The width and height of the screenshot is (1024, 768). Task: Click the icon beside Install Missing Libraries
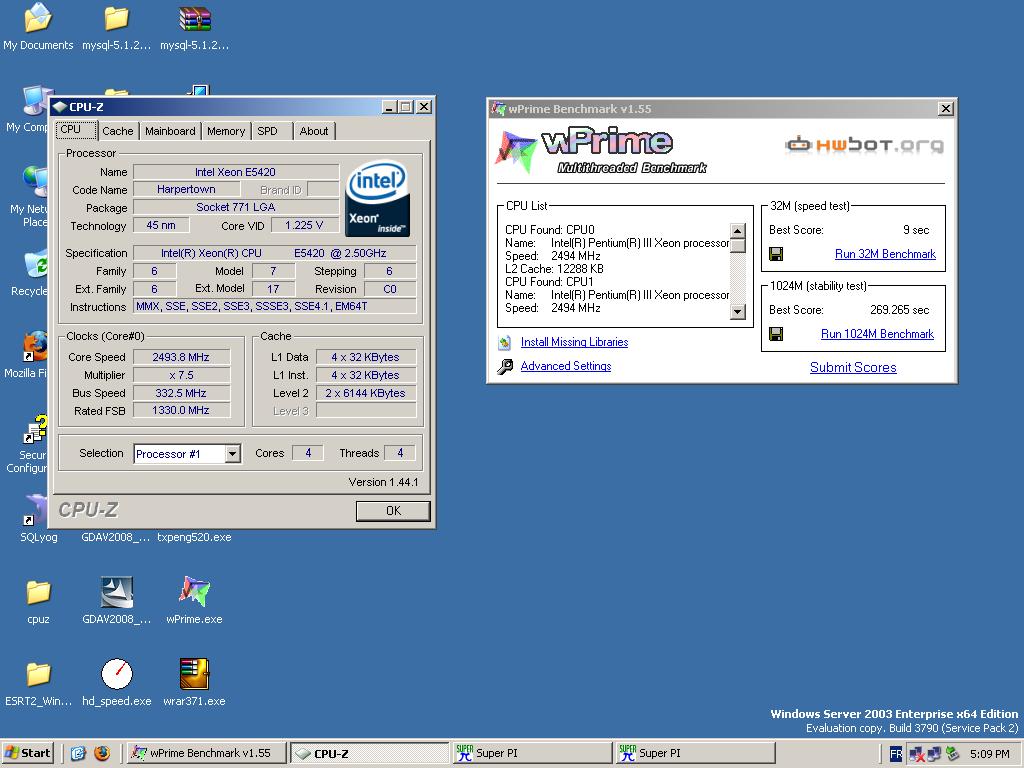coord(504,342)
